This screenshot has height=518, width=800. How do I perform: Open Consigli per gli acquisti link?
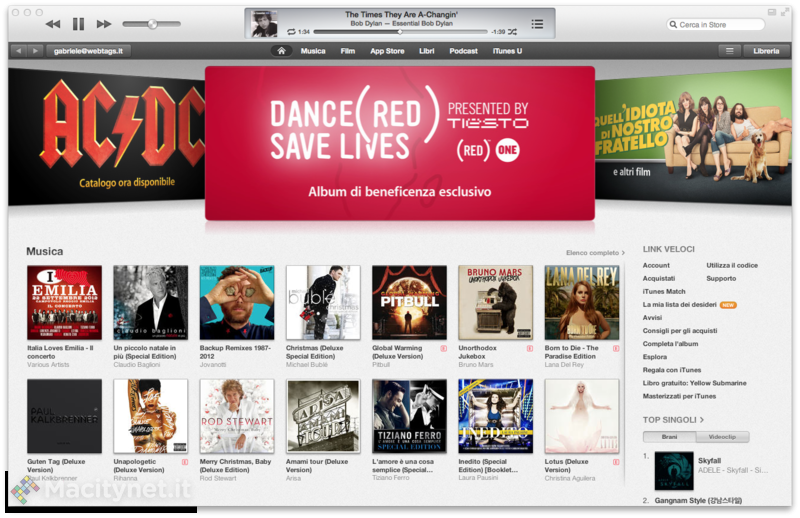coord(680,331)
